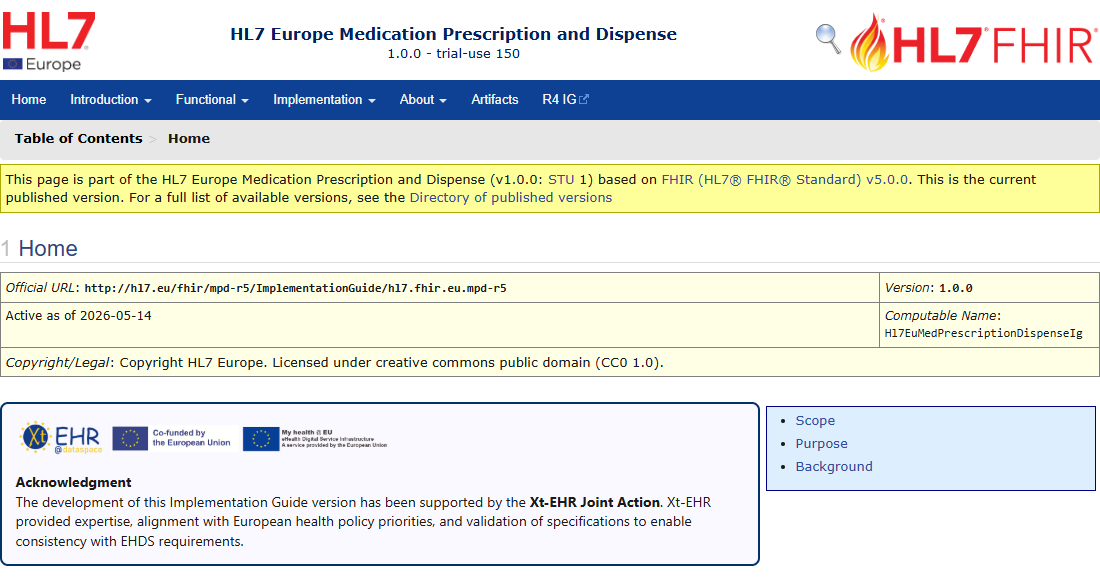Expand the About dropdown menu
Image resolution: width=1100 pixels, height=587 pixels.
[x=423, y=100]
